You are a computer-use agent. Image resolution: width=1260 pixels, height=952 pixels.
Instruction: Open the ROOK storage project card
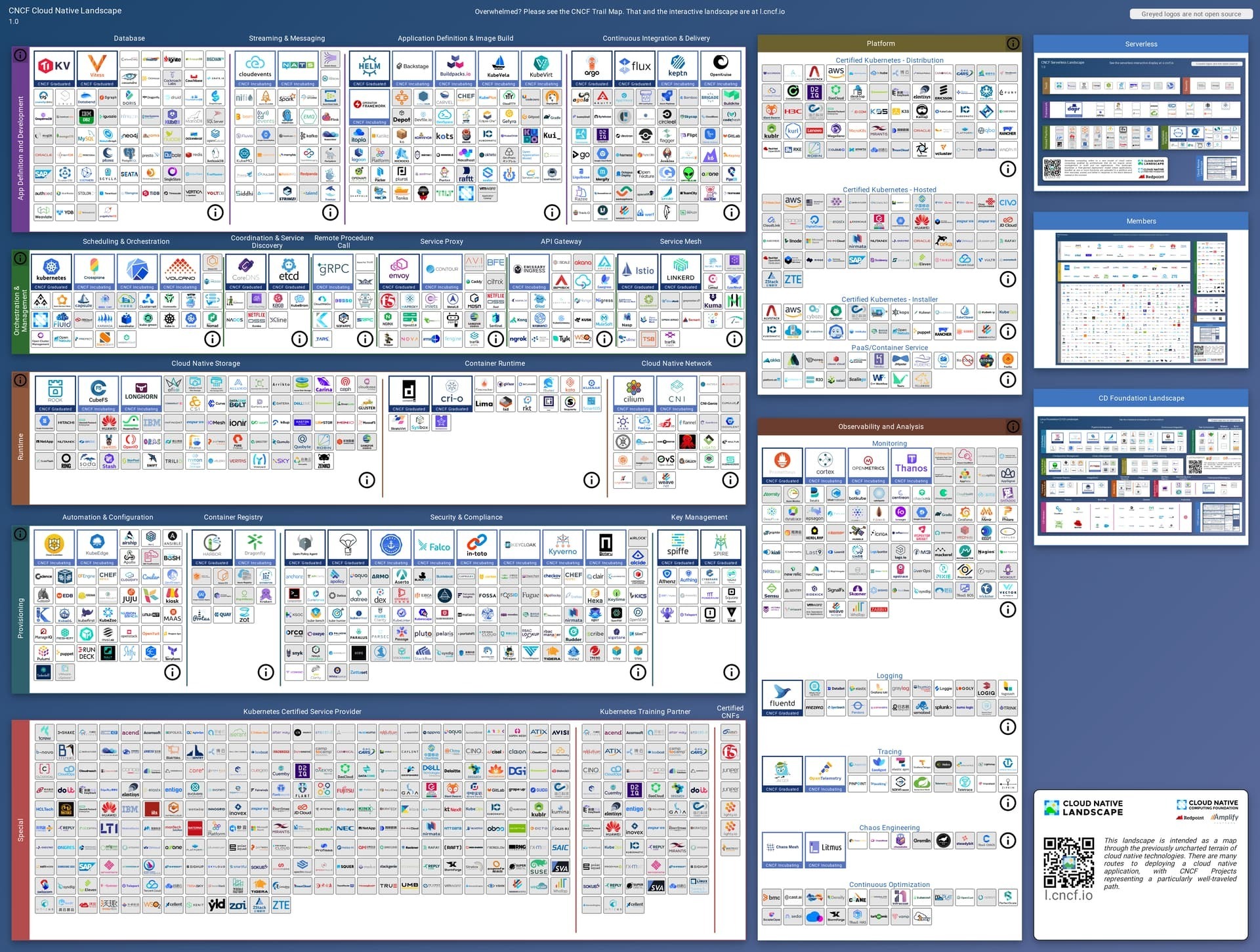point(55,394)
